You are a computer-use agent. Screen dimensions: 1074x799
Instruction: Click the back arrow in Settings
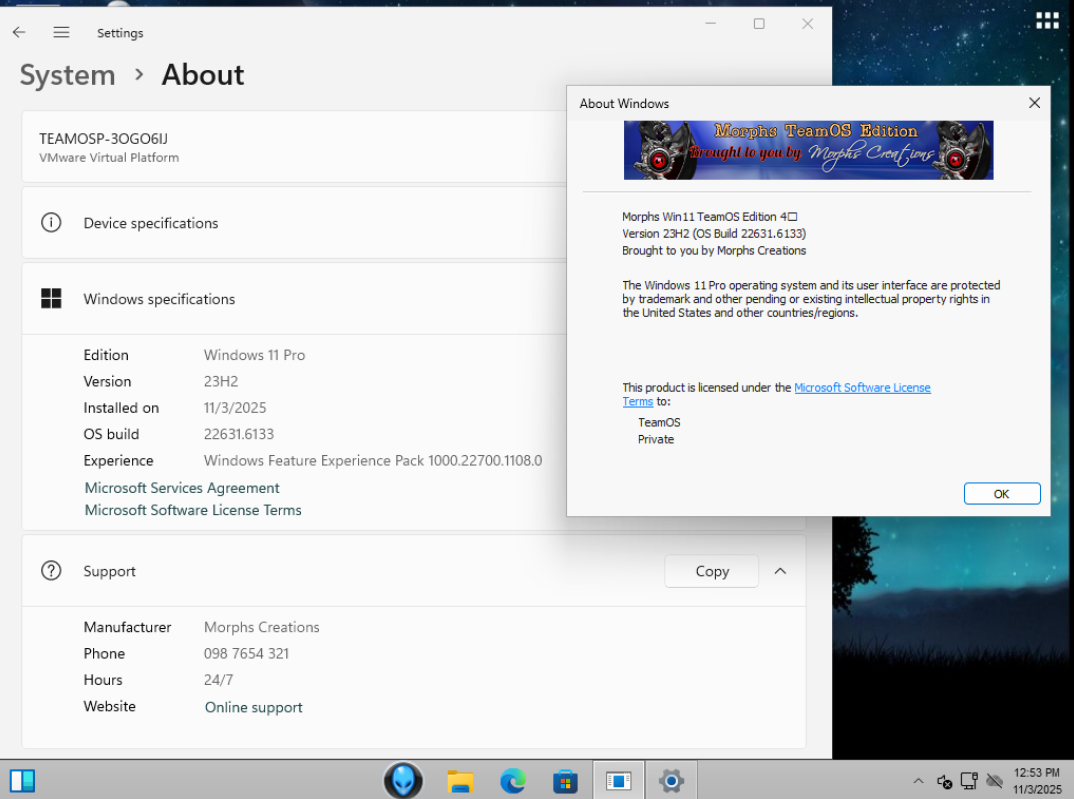pos(19,33)
